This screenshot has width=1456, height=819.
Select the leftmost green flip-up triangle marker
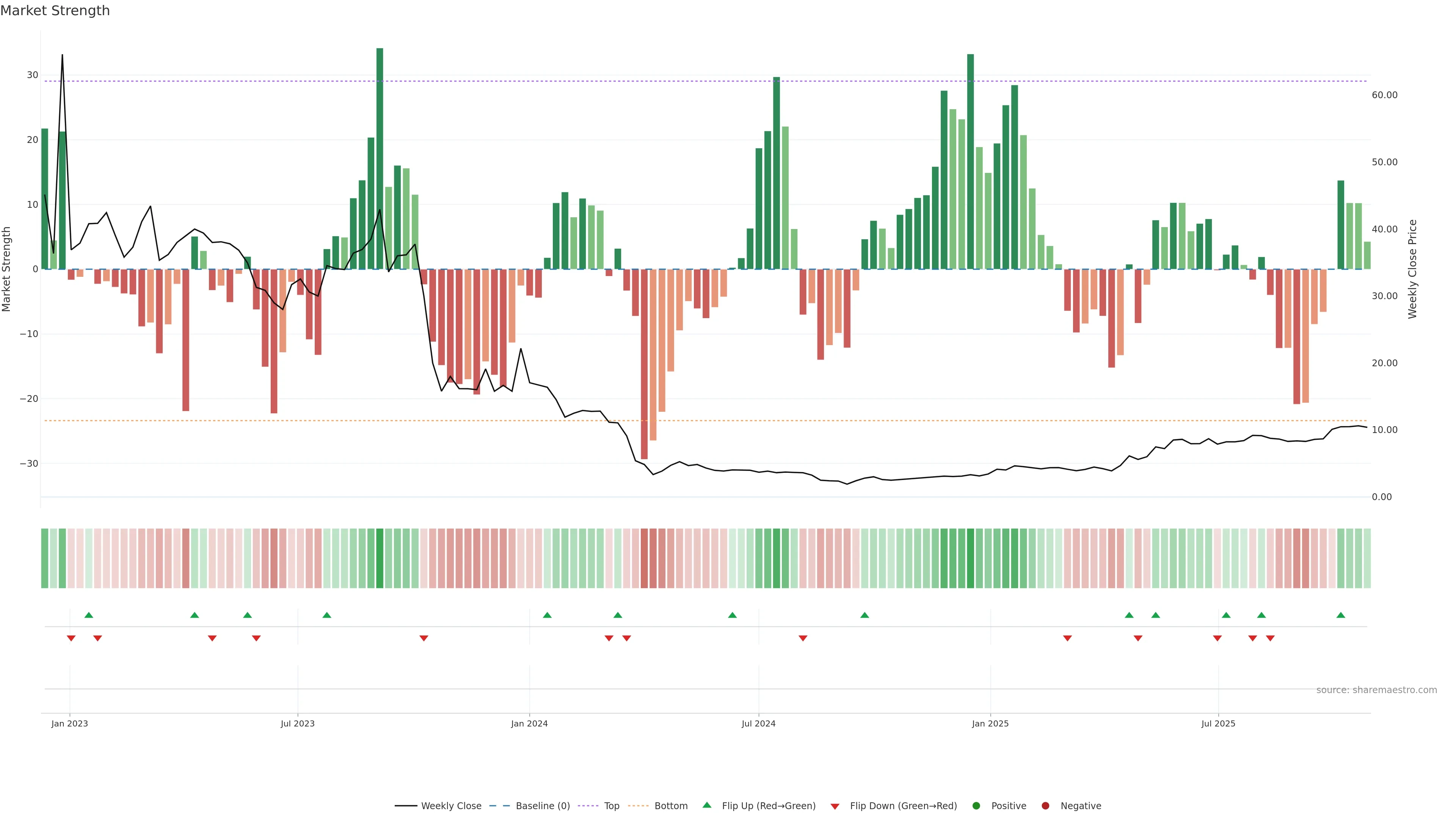tap(89, 615)
